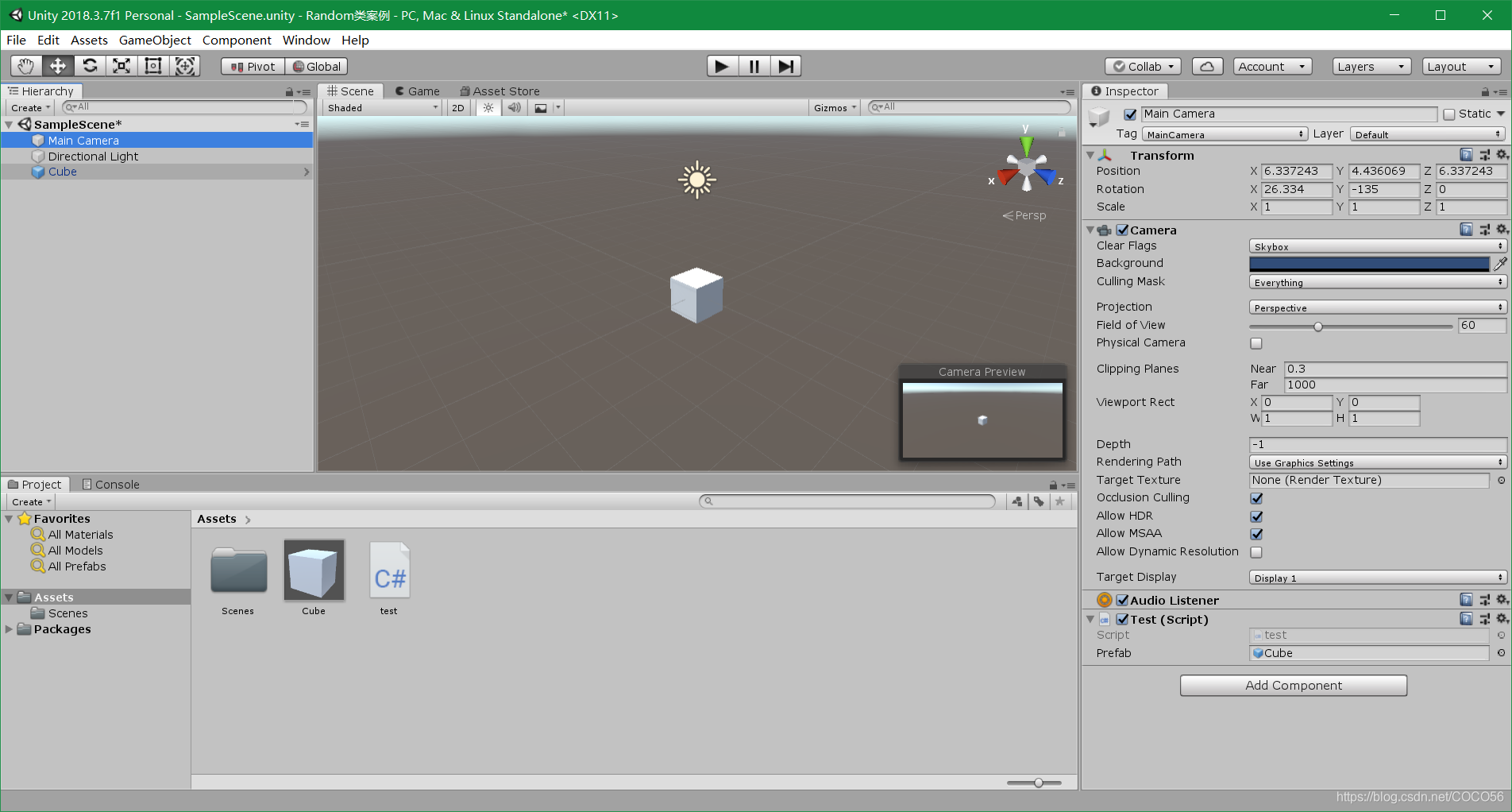Viewport: 1512px width, 812px height.
Task: Switch to the Asset Store tab
Action: (x=499, y=91)
